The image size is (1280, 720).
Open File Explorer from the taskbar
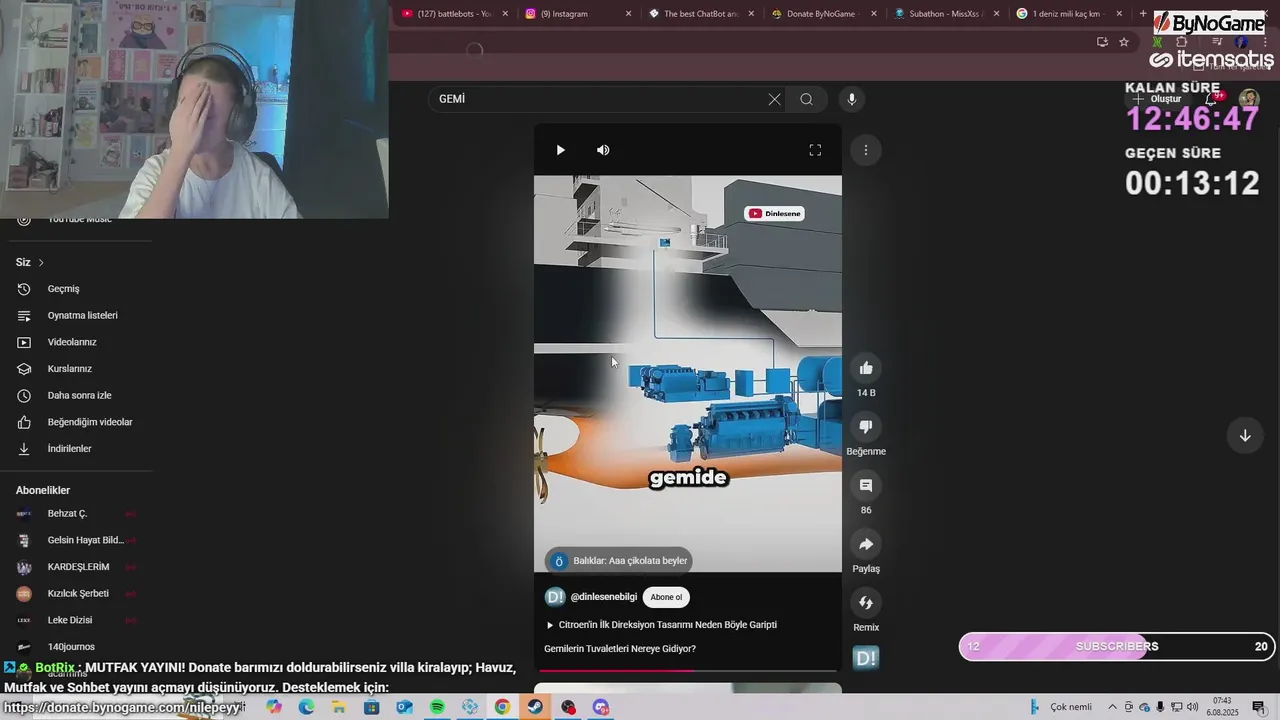point(339,707)
